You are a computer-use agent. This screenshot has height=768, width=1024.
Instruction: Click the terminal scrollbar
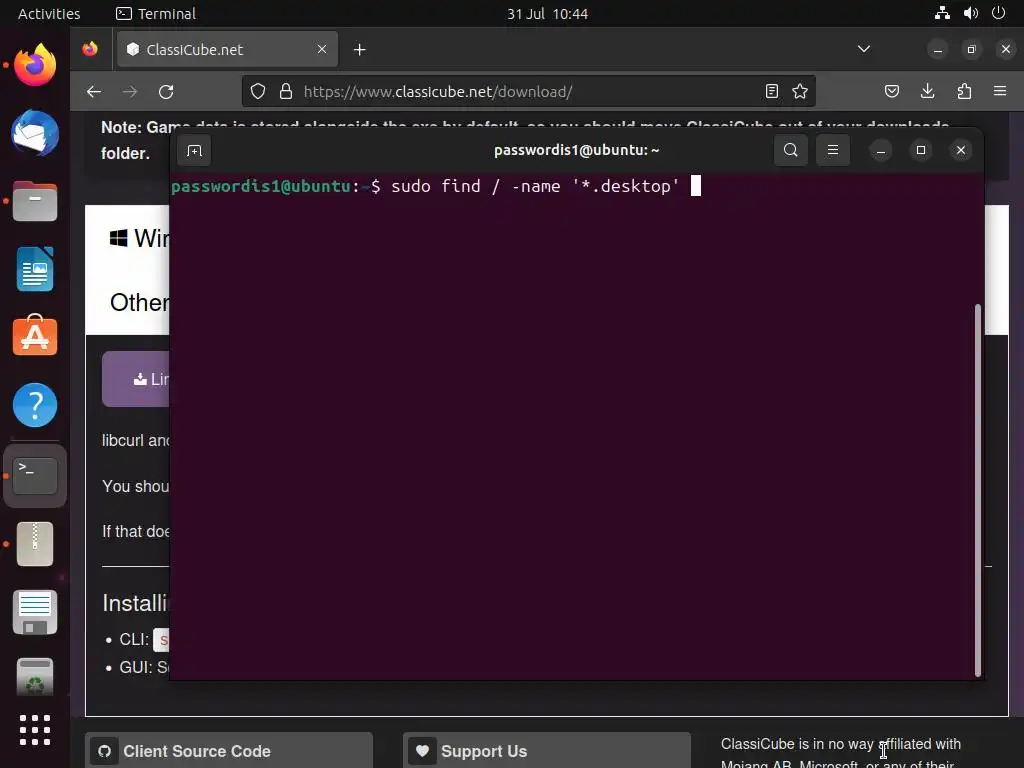click(x=978, y=490)
